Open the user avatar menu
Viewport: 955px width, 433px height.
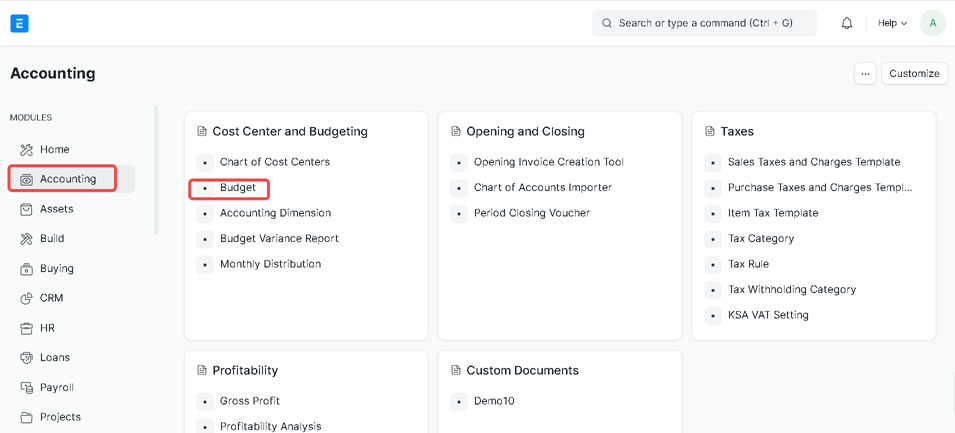pyautogui.click(x=932, y=23)
